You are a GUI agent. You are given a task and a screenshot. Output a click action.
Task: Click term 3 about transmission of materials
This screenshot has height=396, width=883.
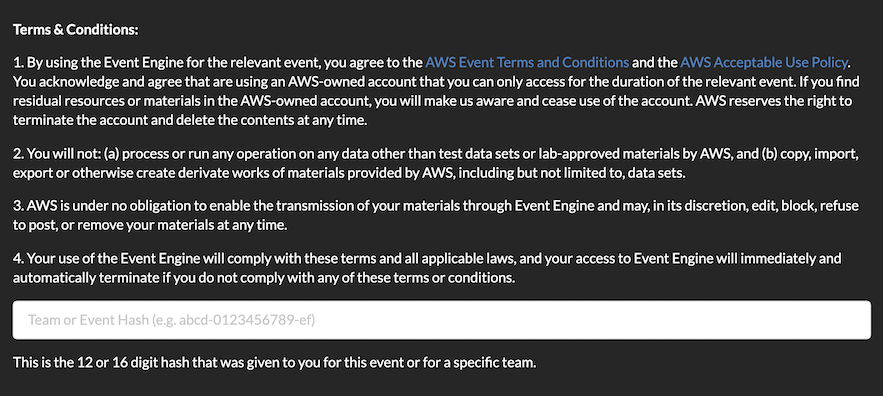pos(435,216)
